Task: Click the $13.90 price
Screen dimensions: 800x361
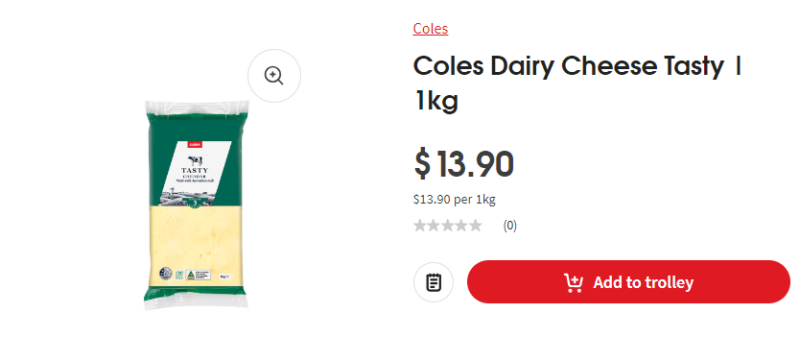Action: point(463,164)
